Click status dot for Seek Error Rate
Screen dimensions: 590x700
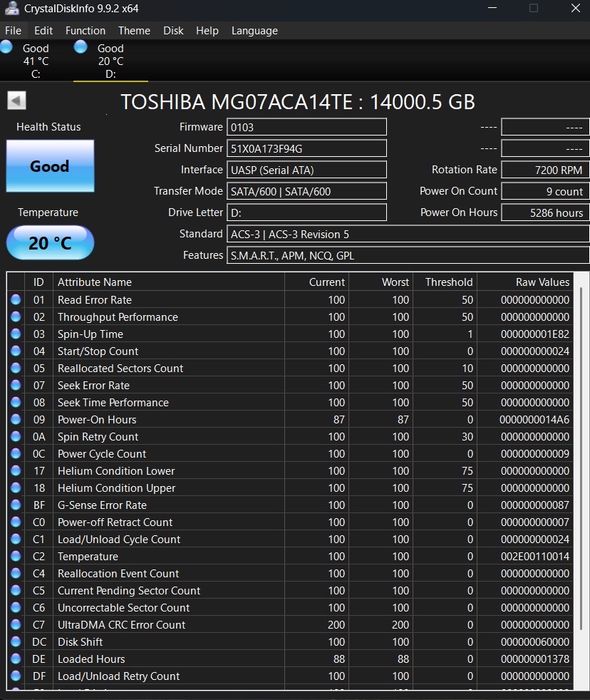tap(16, 385)
